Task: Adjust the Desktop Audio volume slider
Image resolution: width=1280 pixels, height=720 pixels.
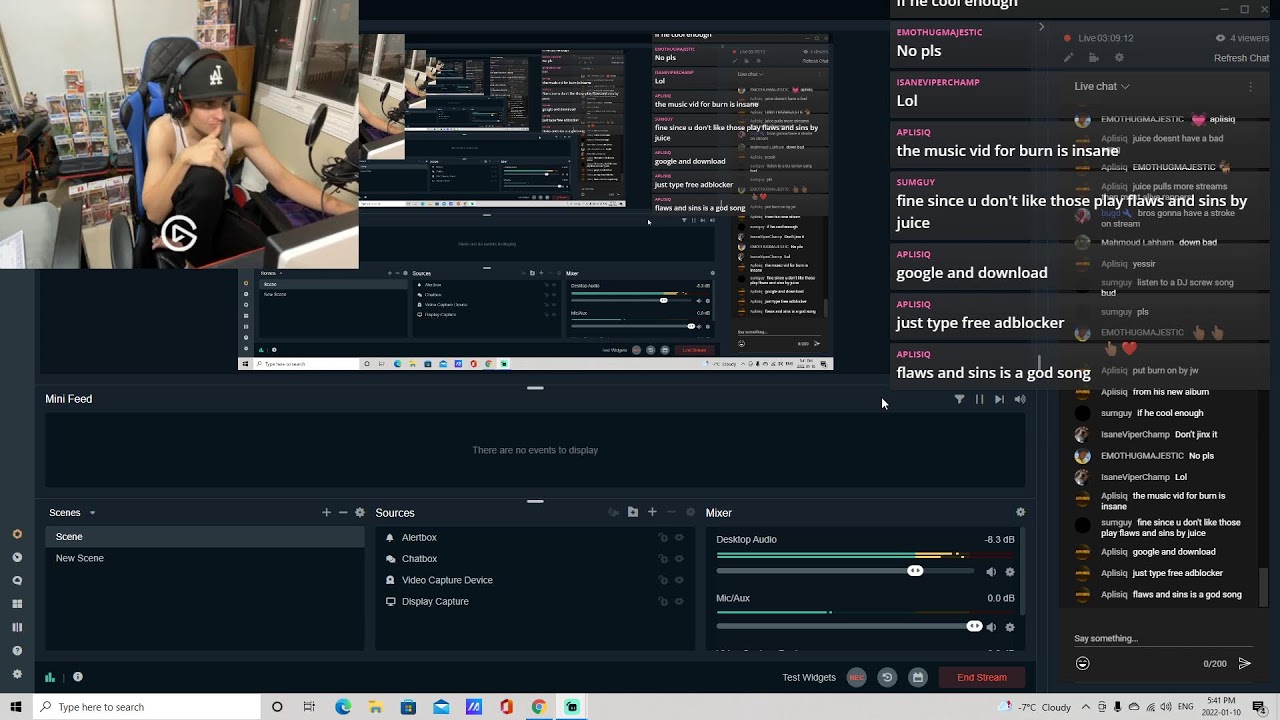Action: point(915,571)
